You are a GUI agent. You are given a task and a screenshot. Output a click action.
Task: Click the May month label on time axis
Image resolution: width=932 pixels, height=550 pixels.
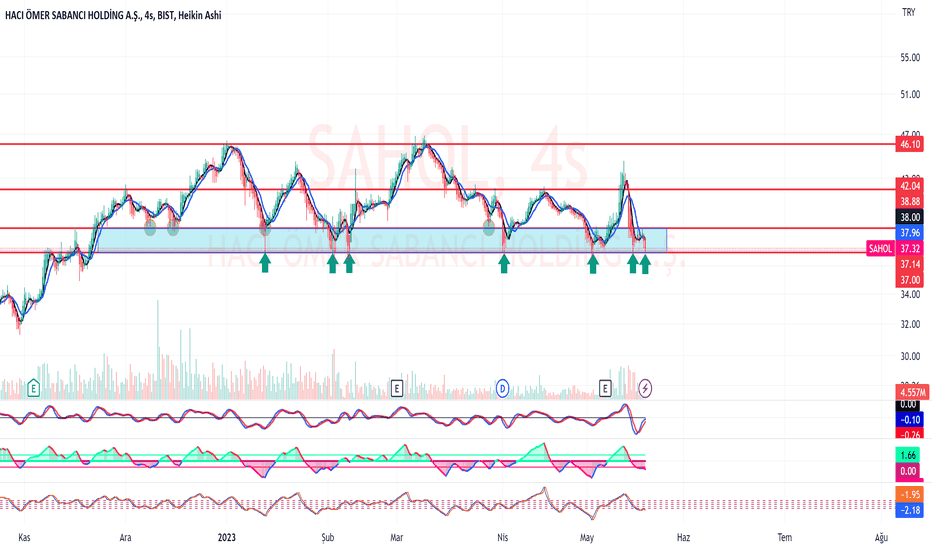(587, 538)
